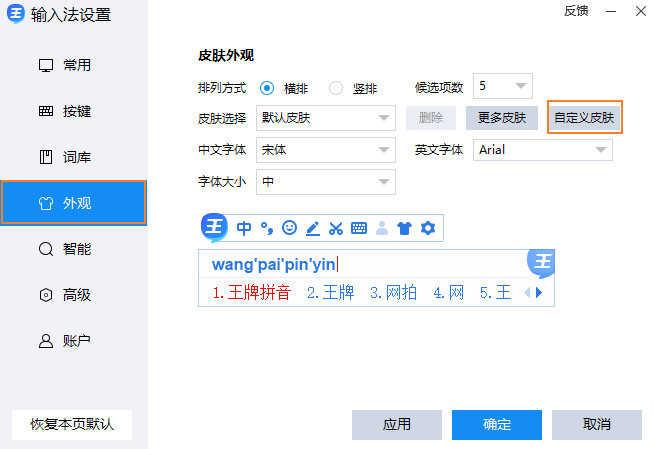
Task: Open the soft keyboard icon
Action: click(359, 228)
